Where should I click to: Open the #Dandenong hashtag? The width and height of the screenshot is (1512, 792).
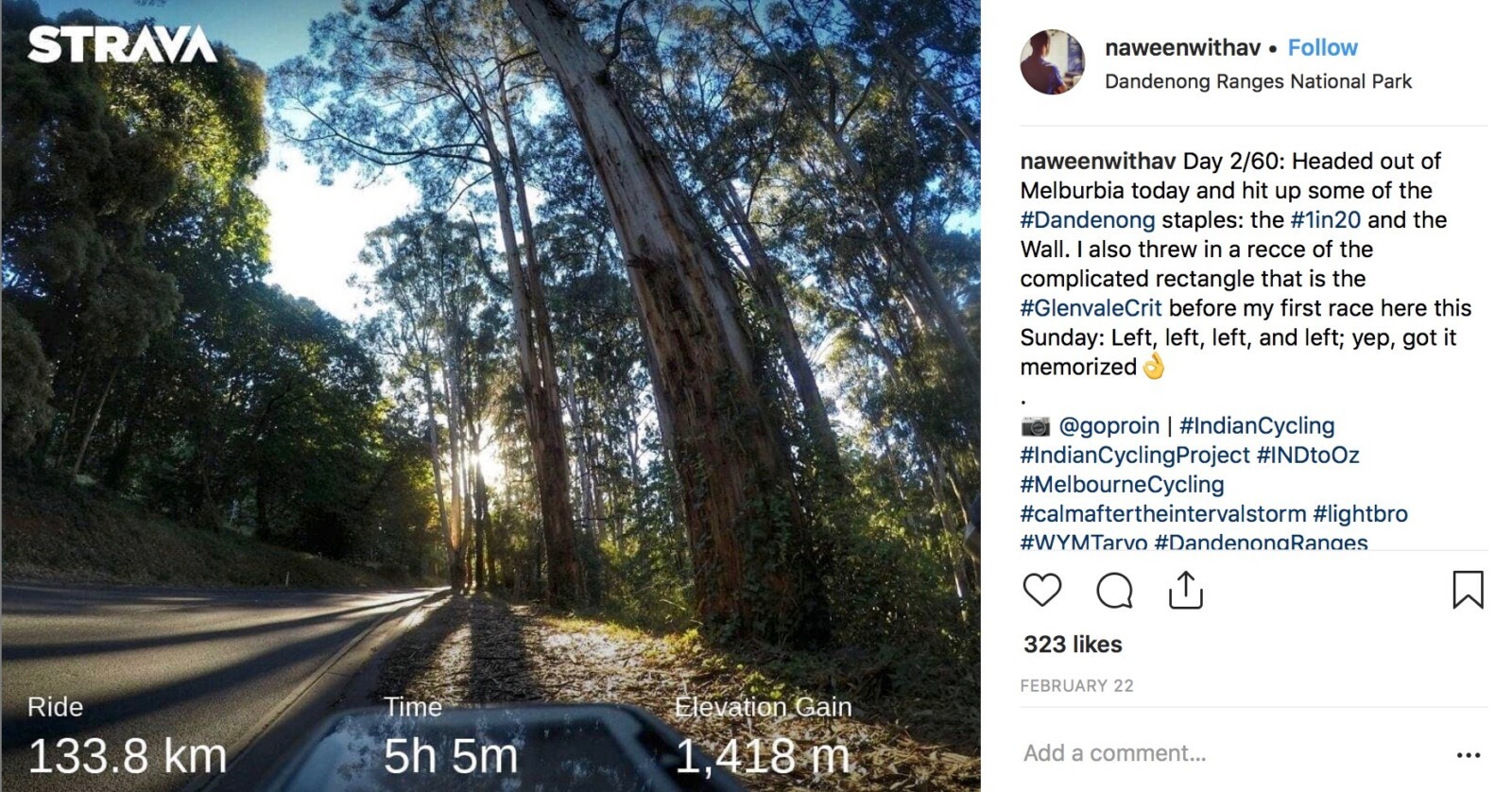[1088, 220]
